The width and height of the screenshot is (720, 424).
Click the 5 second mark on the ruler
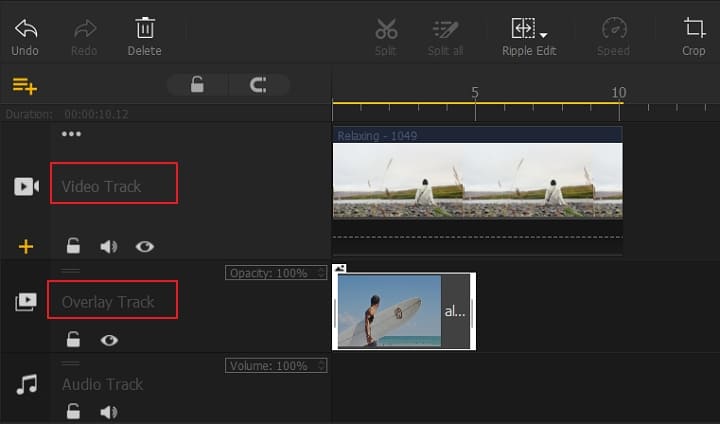pos(475,105)
